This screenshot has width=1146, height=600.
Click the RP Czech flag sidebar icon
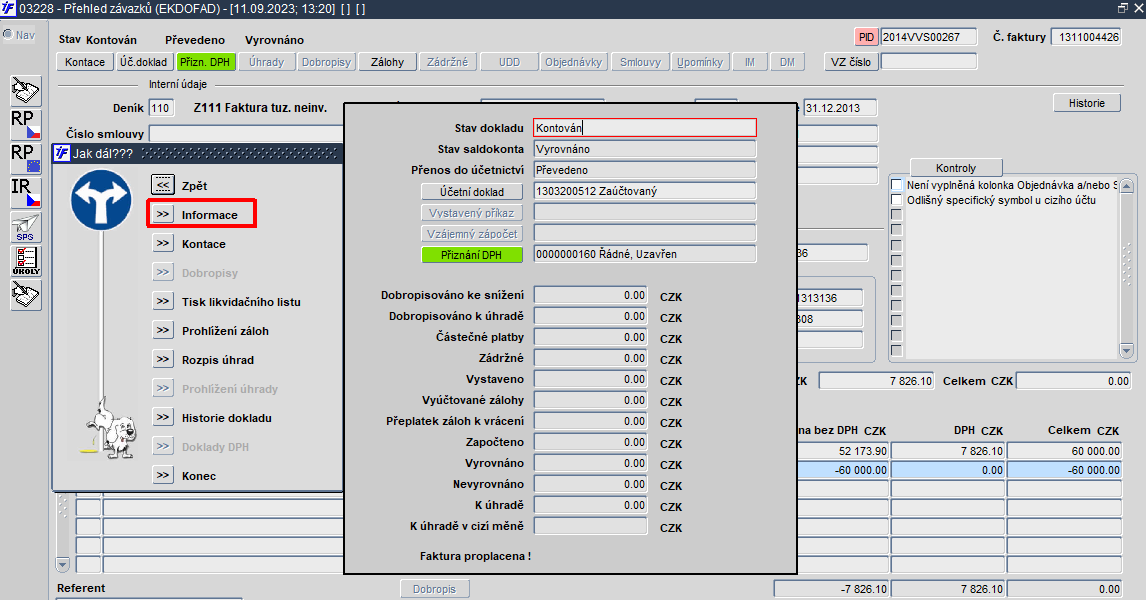(25, 124)
